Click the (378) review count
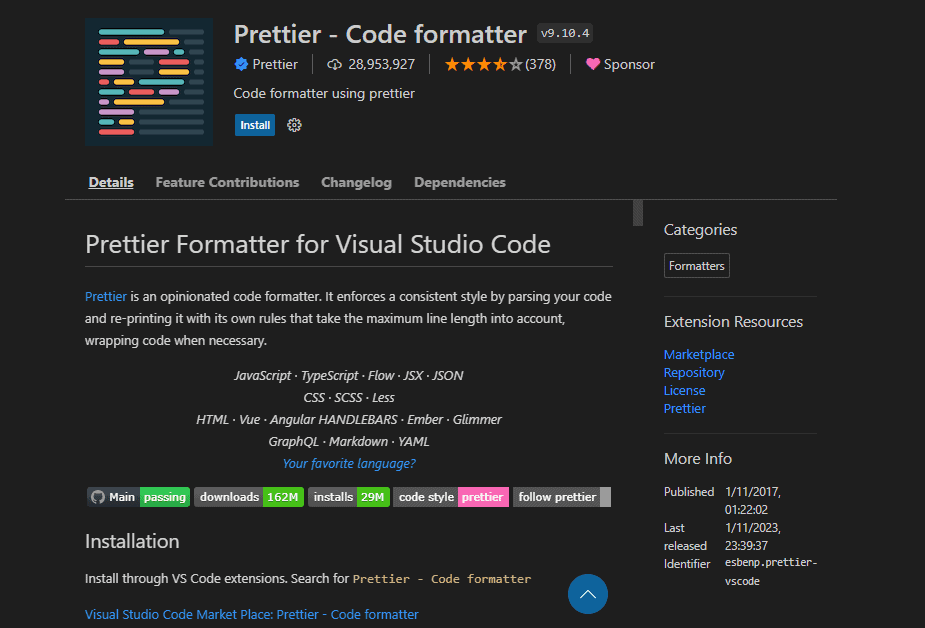 coord(540,64)
